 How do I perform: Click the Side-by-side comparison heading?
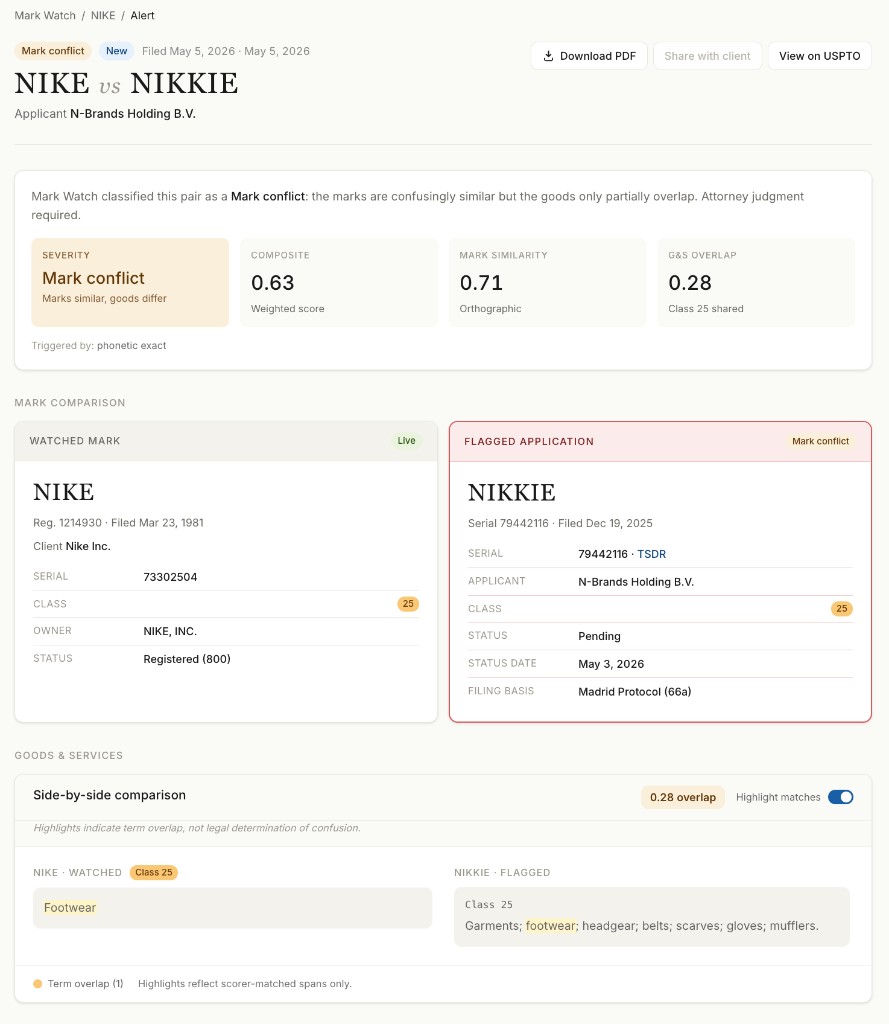pos(110,795)
